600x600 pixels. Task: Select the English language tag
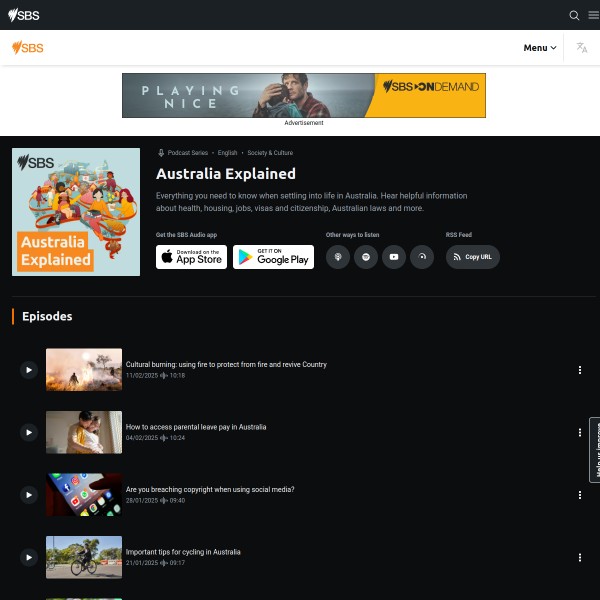(227, 153)
